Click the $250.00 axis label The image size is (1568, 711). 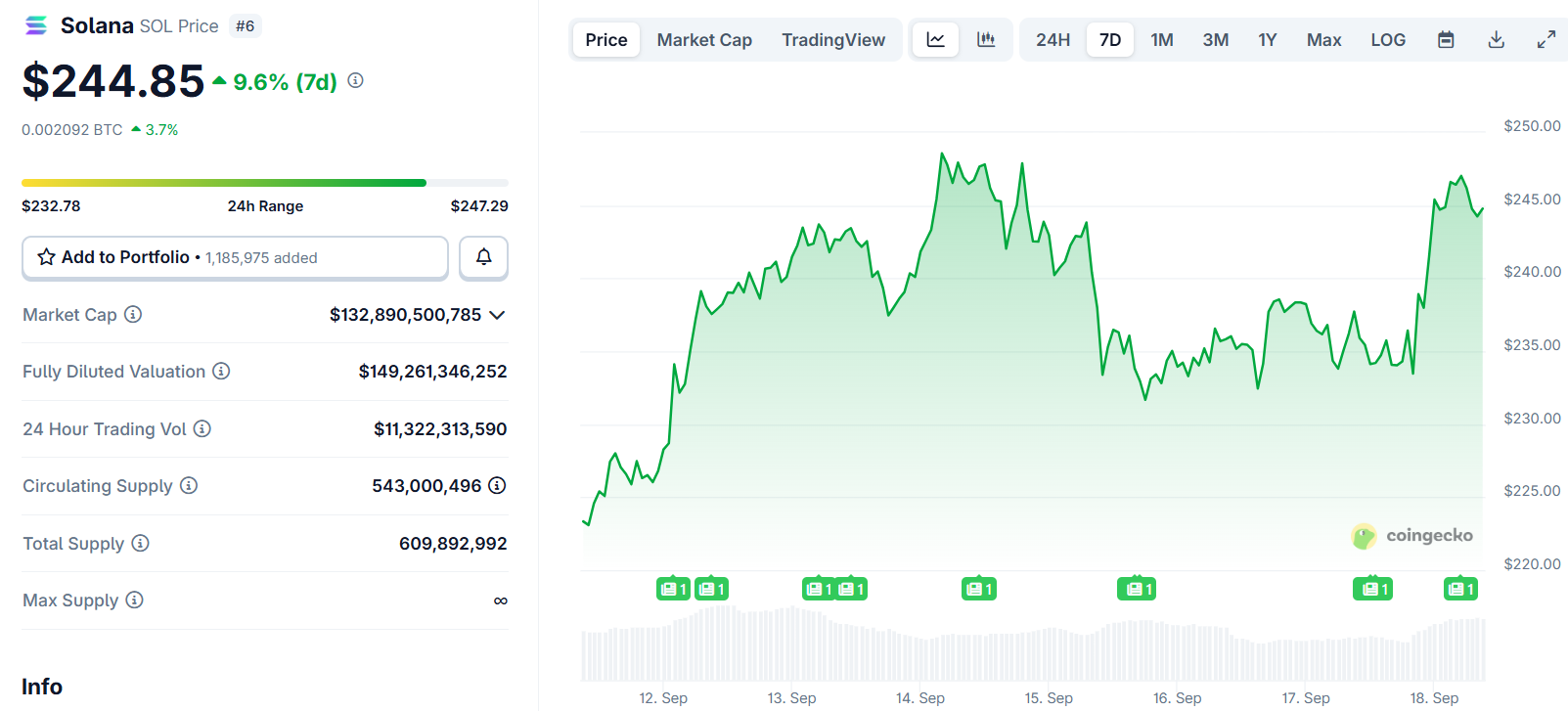(1532, 125)
